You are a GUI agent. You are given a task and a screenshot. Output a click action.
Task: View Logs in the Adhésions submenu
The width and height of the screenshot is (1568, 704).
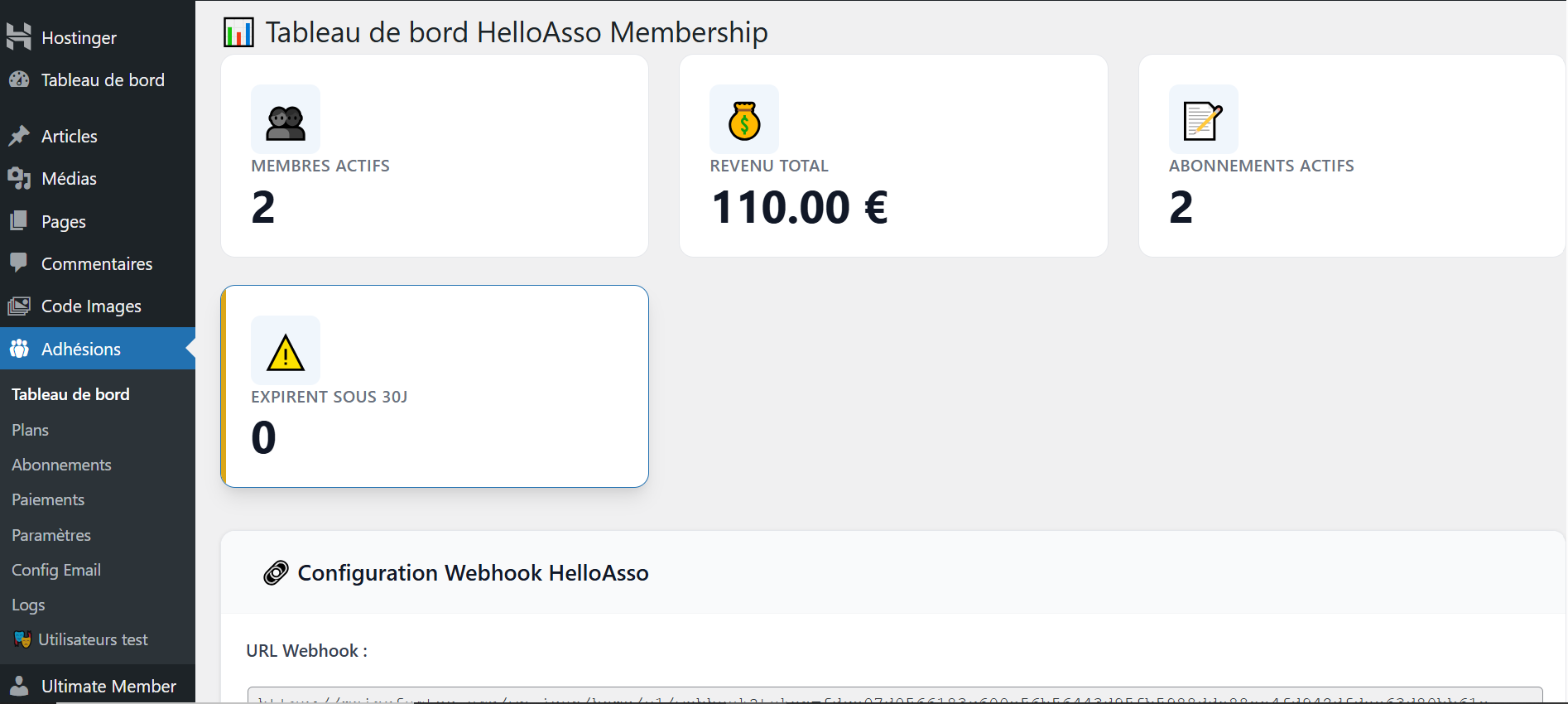pyautogui.click(x=28, y=605)
